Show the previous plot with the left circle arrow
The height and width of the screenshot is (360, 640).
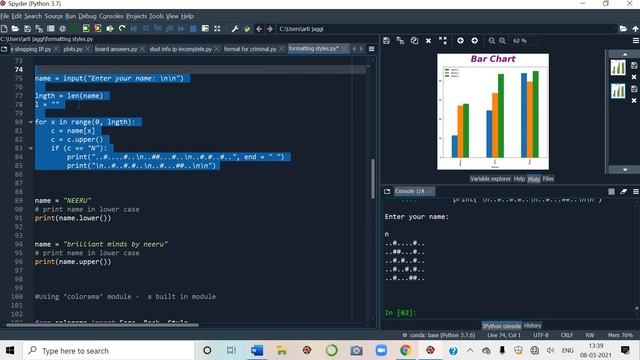point(460,40)
